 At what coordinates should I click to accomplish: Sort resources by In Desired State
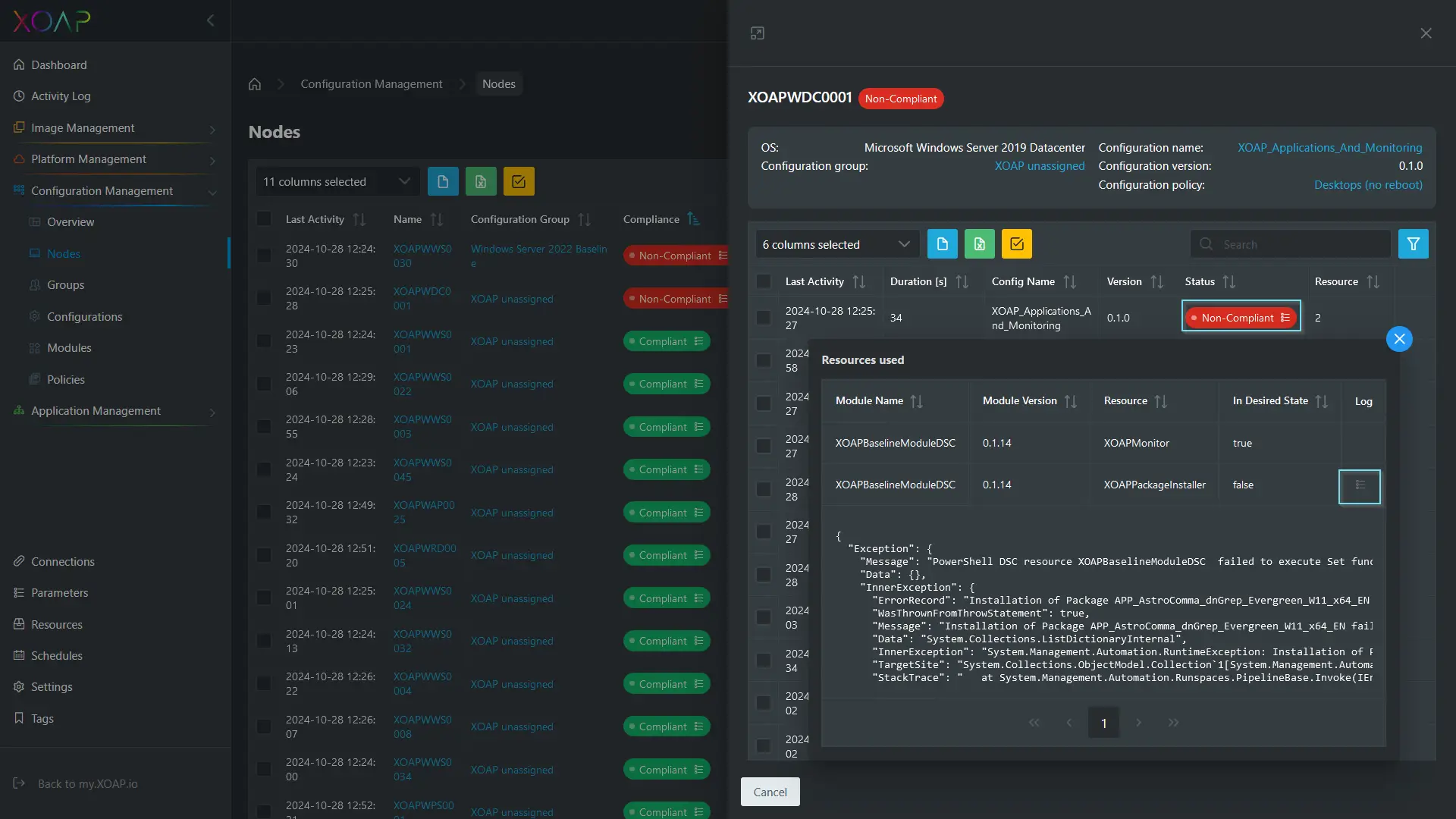coord(1321,401)
